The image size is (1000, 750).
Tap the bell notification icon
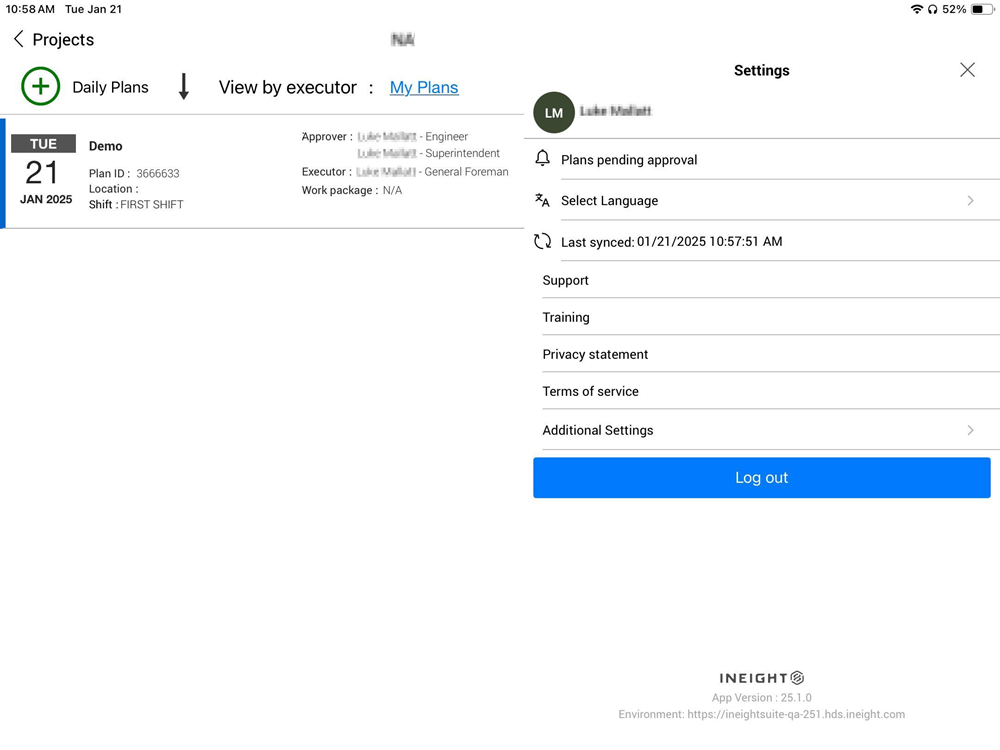pos(543,159)
